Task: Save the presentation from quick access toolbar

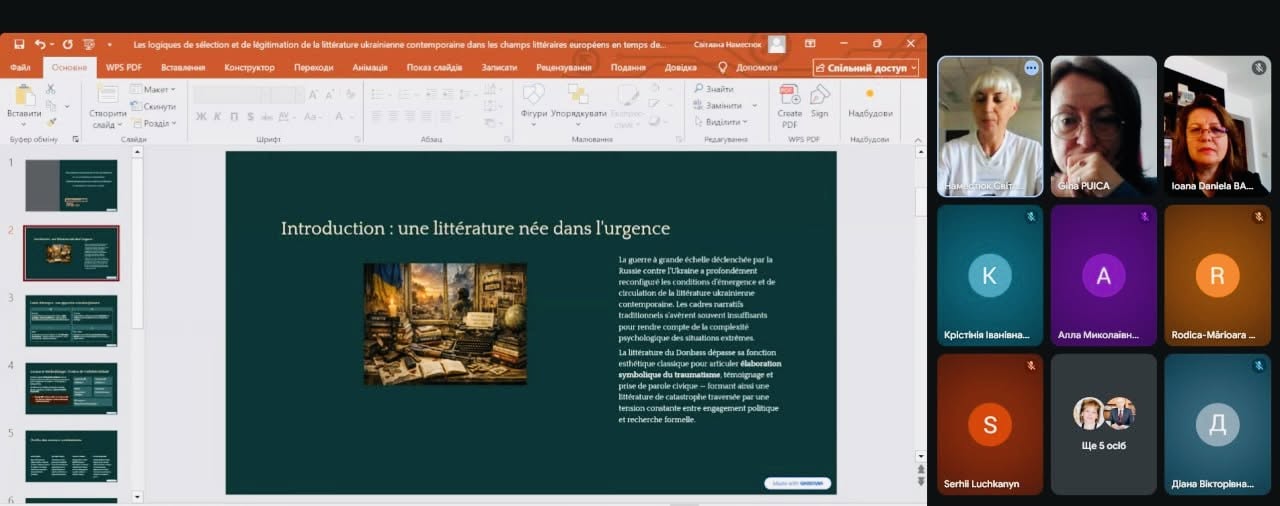Action: click(x=19, y=44)
